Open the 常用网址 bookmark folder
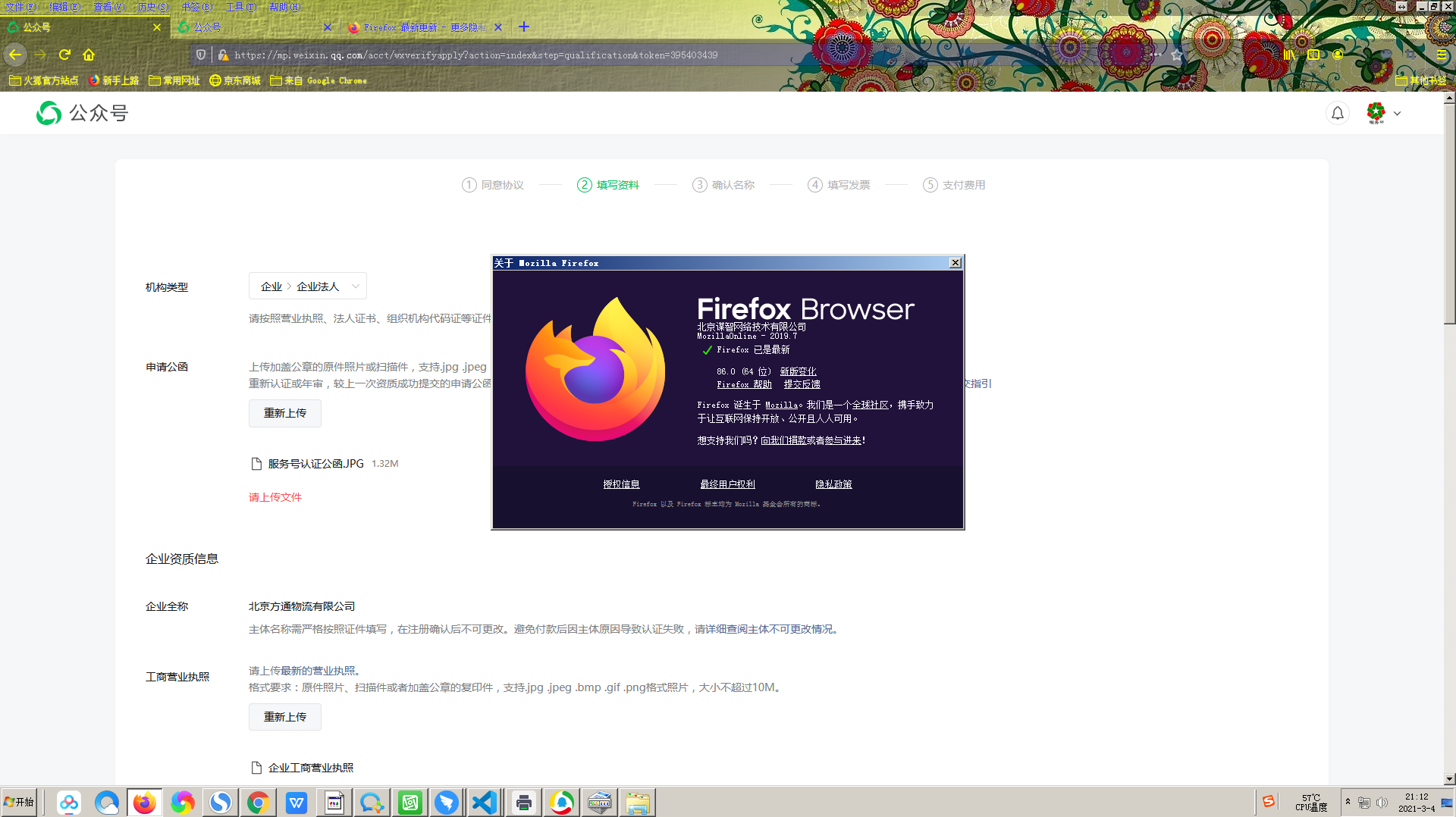 pyautogui.click(x=174, y=80)
